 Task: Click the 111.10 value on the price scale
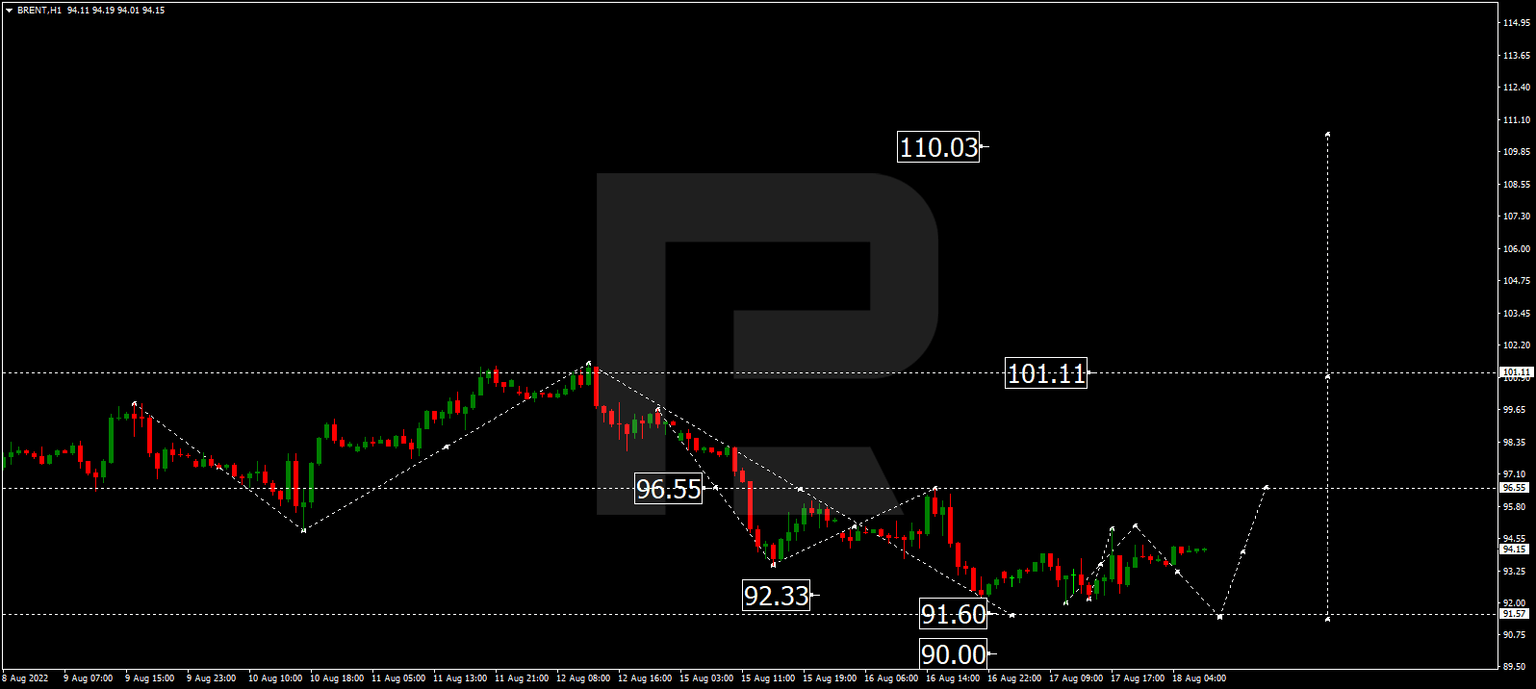(1517, 120)
